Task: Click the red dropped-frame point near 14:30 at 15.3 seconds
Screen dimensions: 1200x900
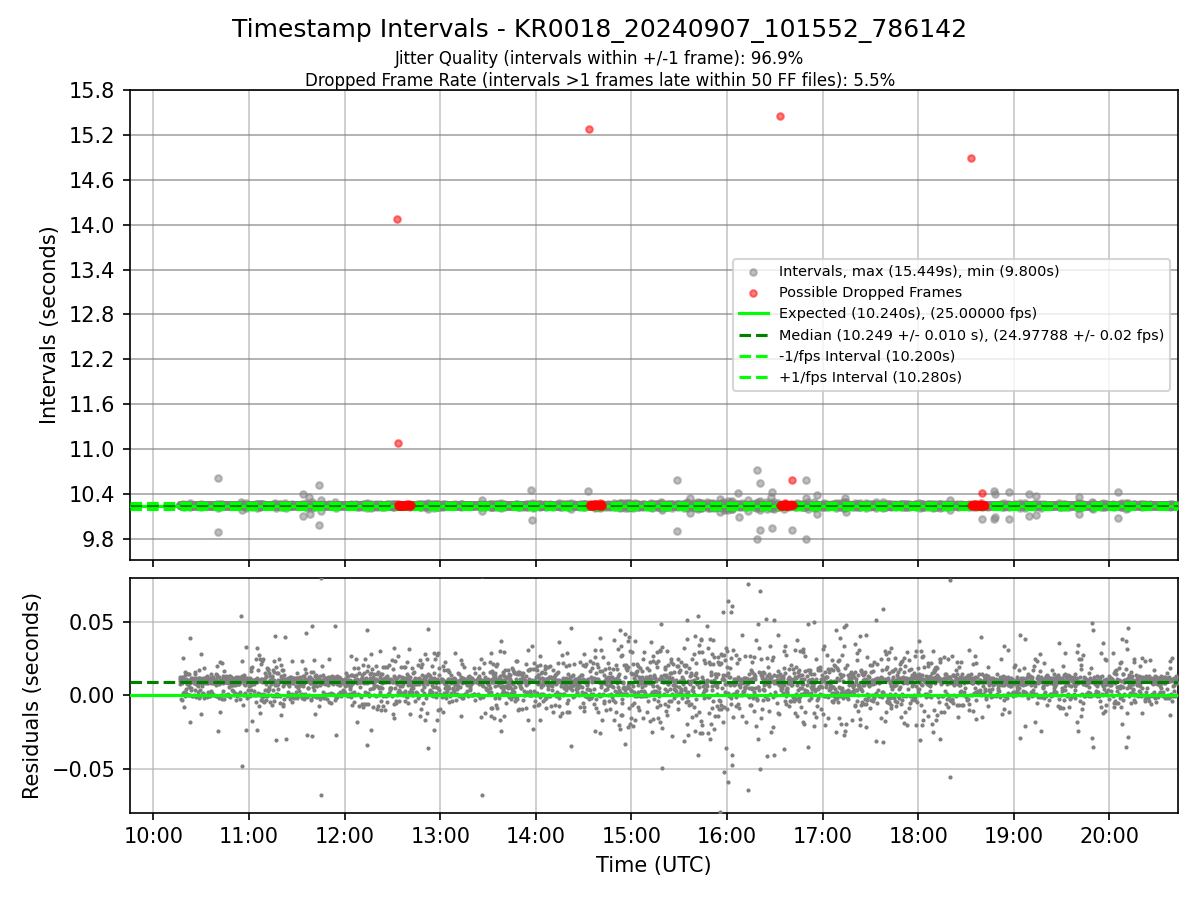Action: [589, 129]
